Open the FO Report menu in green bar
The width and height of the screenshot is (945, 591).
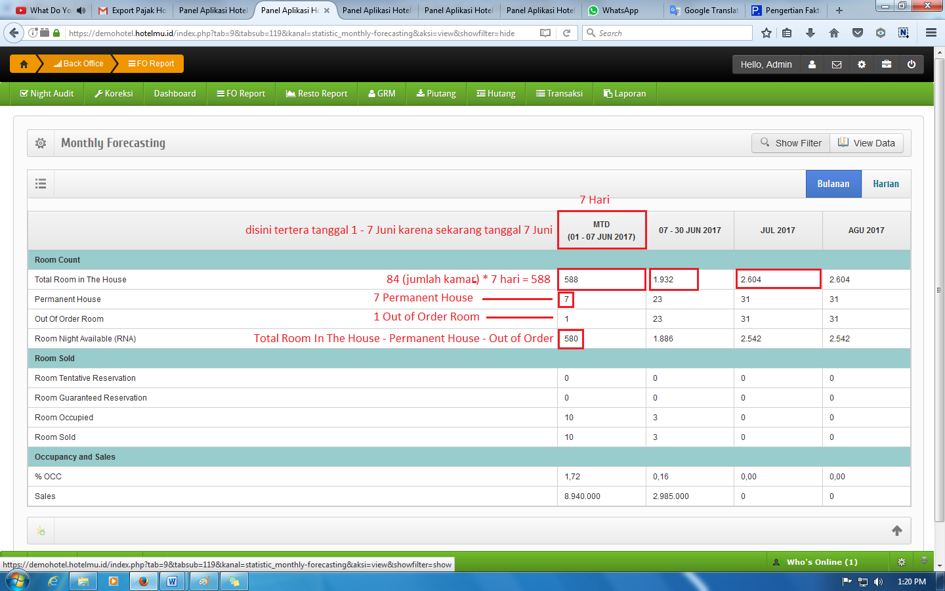click(x=241, y=94)
